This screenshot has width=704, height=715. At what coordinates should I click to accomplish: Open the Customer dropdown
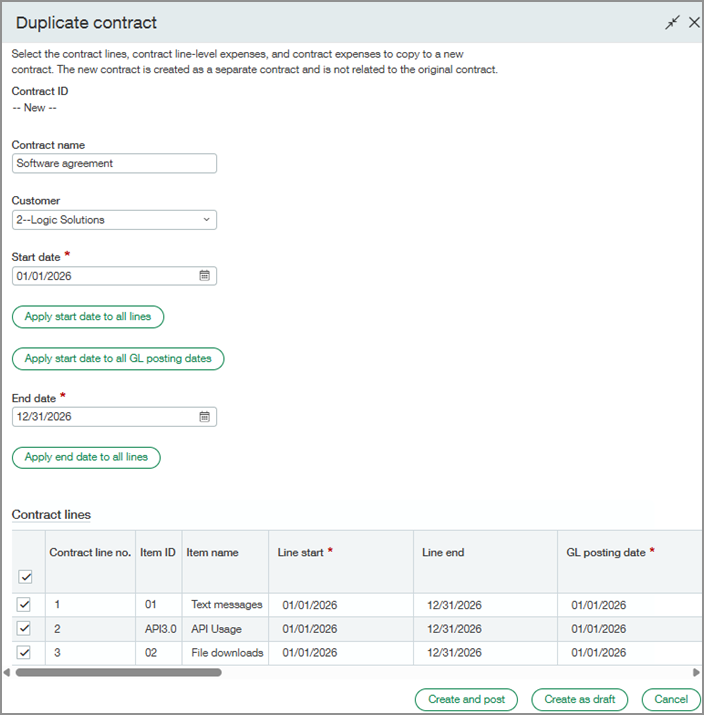(x=114, y=220)
